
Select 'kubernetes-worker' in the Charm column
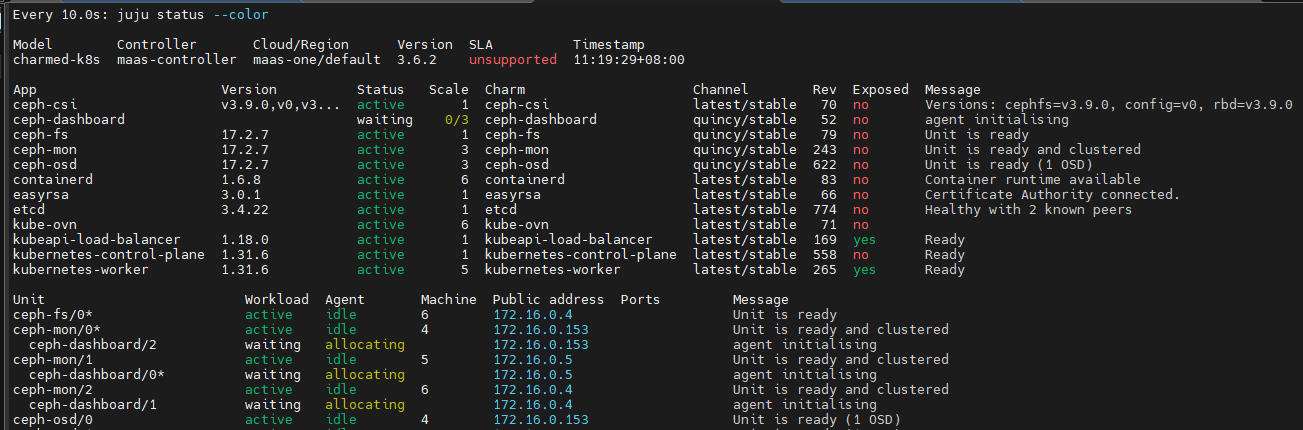pyautogui.click(x=553, y=270)
